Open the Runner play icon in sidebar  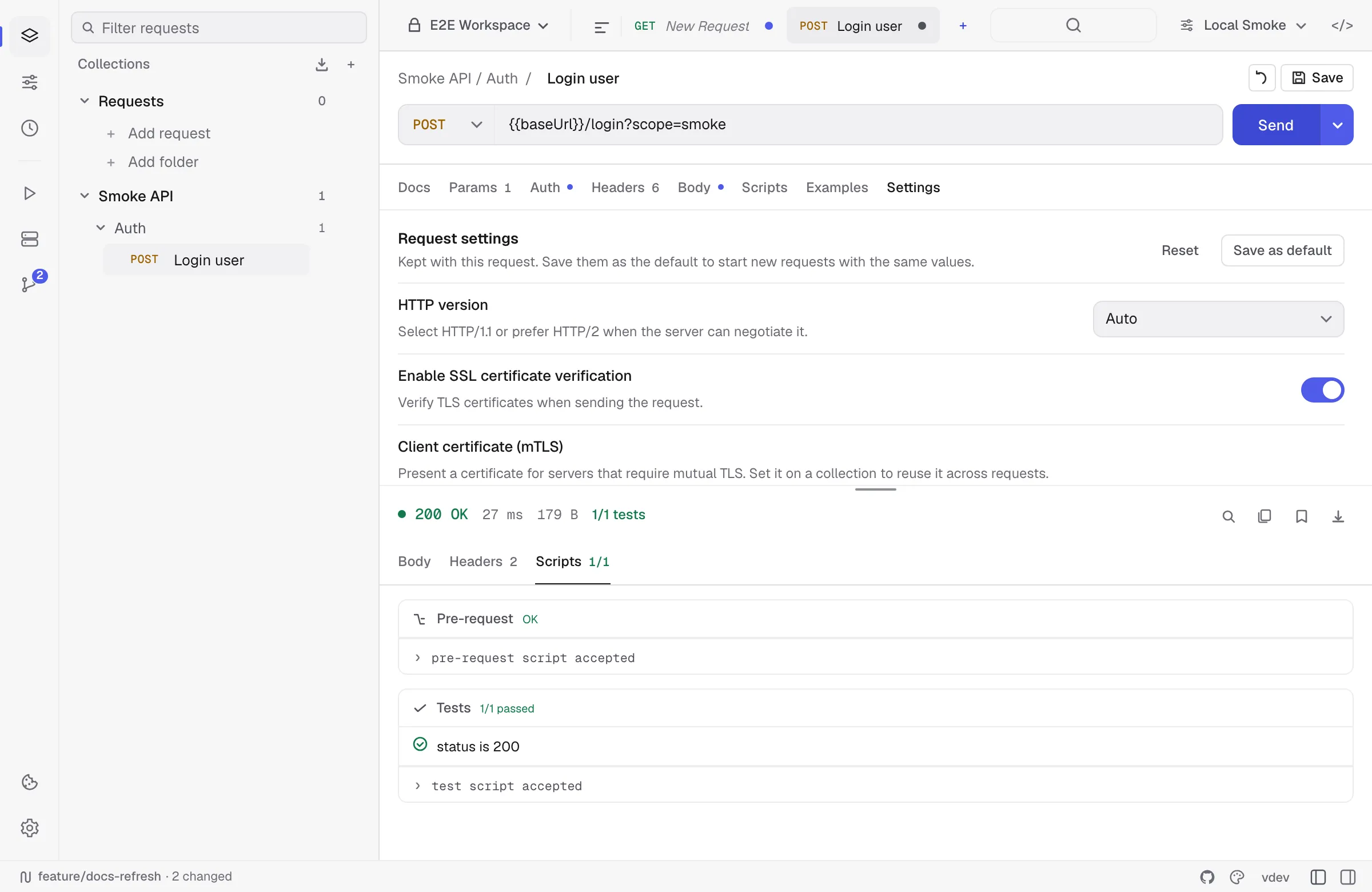tap(29, 193)
